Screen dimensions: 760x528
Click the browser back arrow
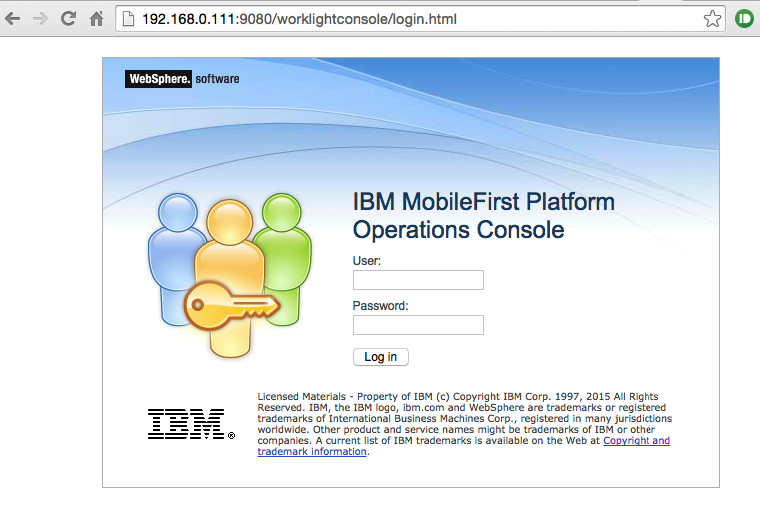click(x=13, y=19)
